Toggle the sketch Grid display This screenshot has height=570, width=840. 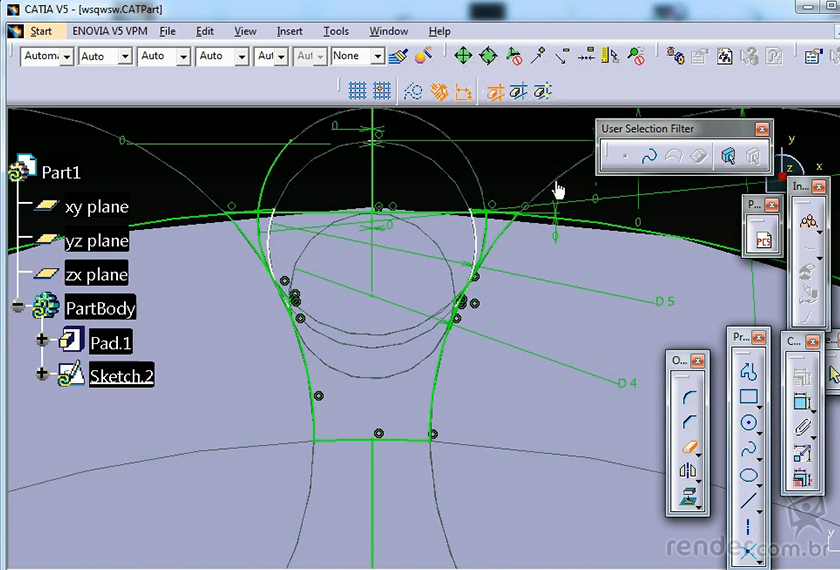(x=357, y=92)
